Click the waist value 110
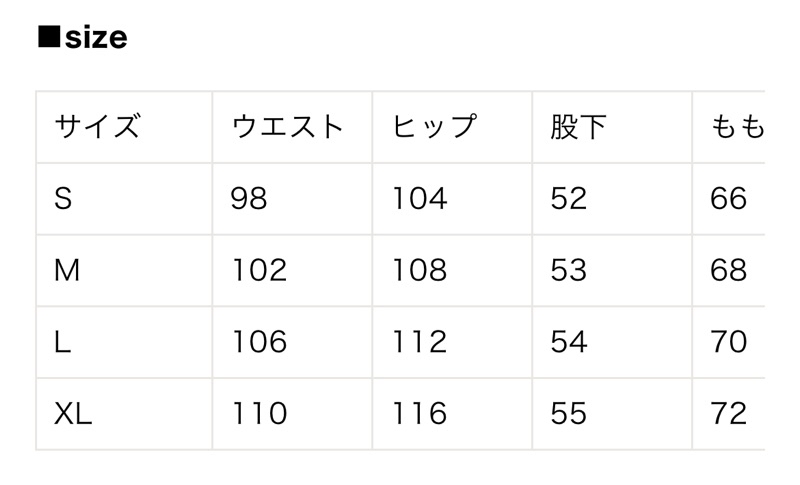 259,413
